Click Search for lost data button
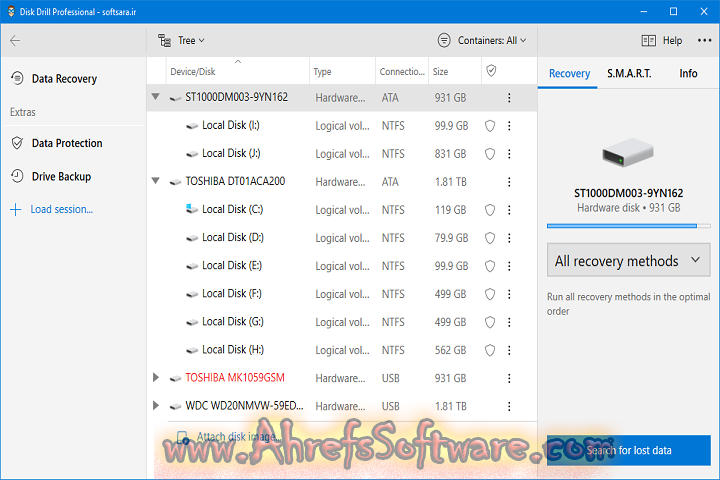Screen dimensions: 720x480 click(x=628, y=450)
